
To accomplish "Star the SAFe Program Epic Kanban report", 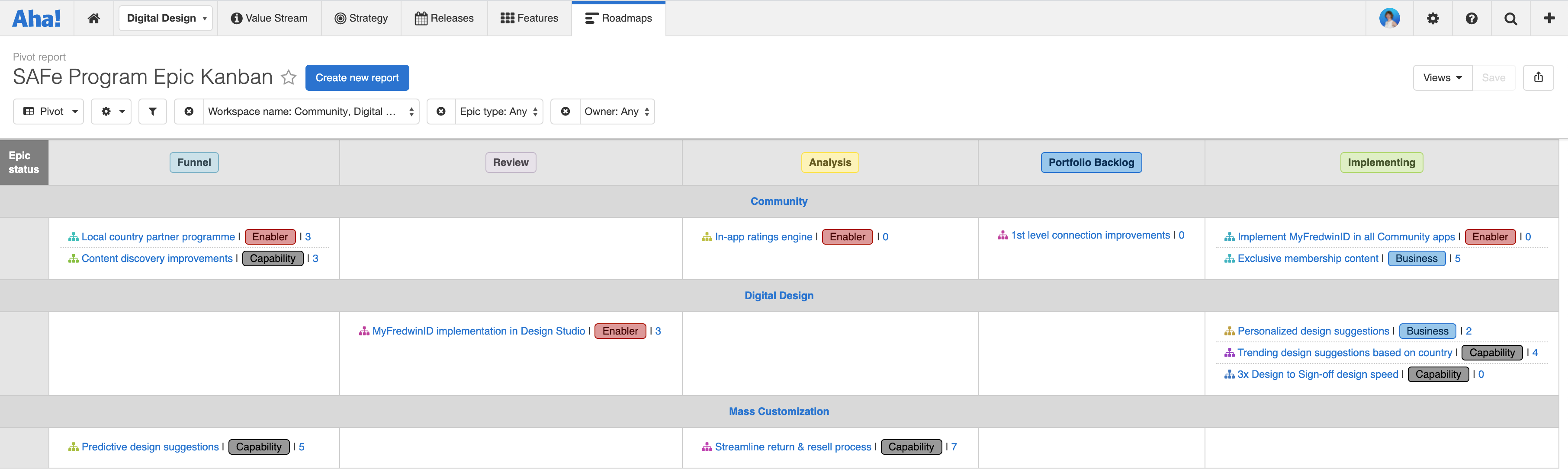I will click(x=288, y=77).
